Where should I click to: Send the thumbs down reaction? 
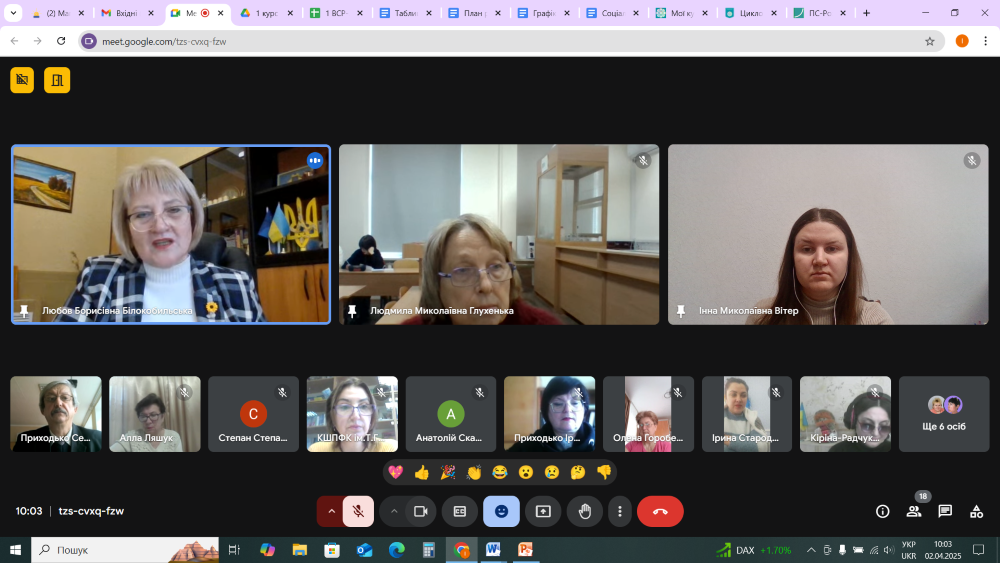coord(604,472)
